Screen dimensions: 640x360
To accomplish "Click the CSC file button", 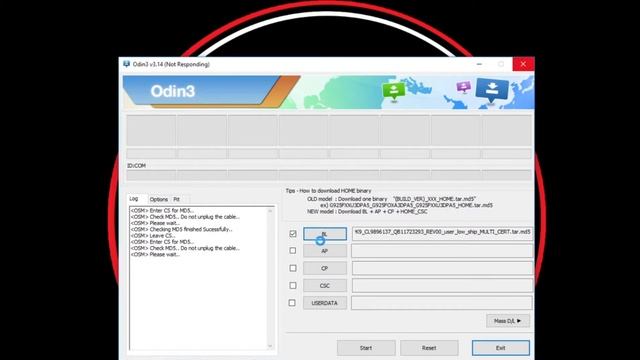I will coord(325,286).
